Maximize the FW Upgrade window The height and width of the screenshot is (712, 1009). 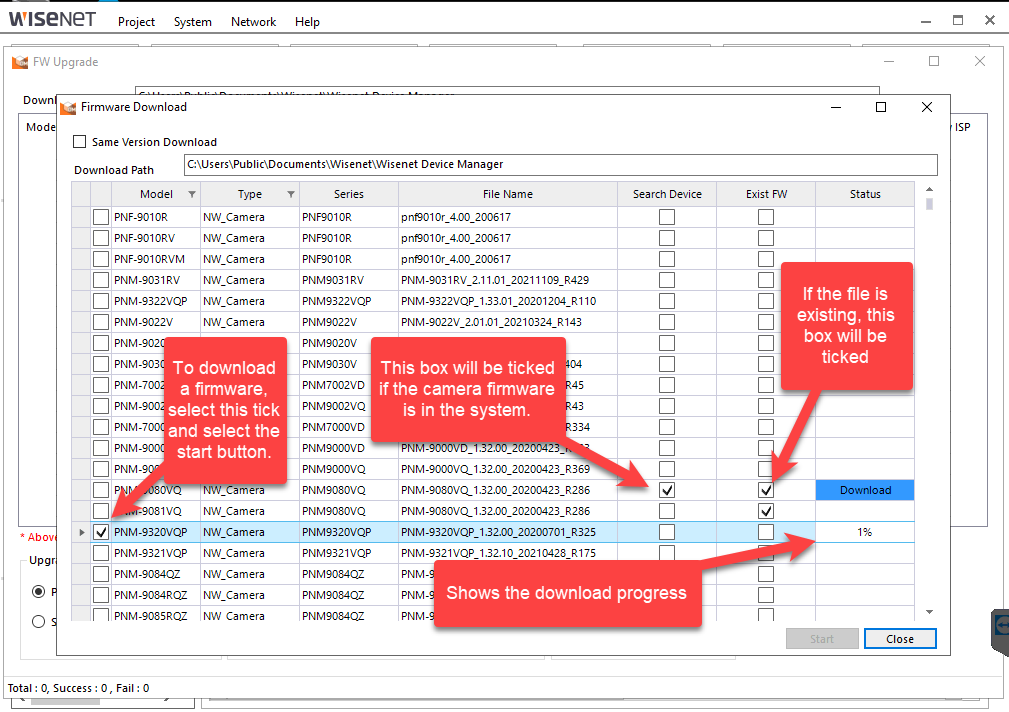coord(934,61)
